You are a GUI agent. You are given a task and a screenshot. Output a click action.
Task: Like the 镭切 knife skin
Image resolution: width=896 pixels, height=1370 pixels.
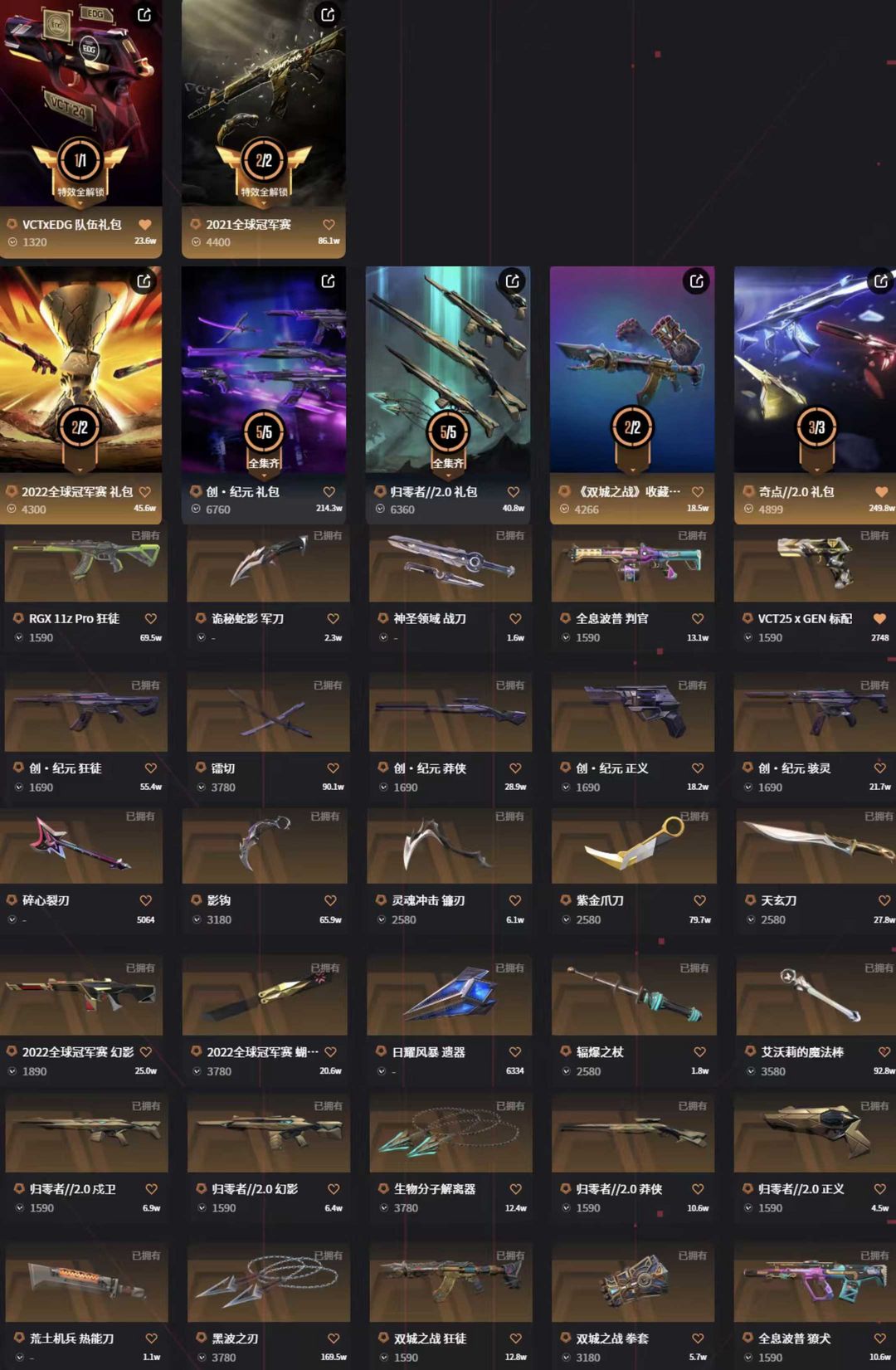pos(333,768)
